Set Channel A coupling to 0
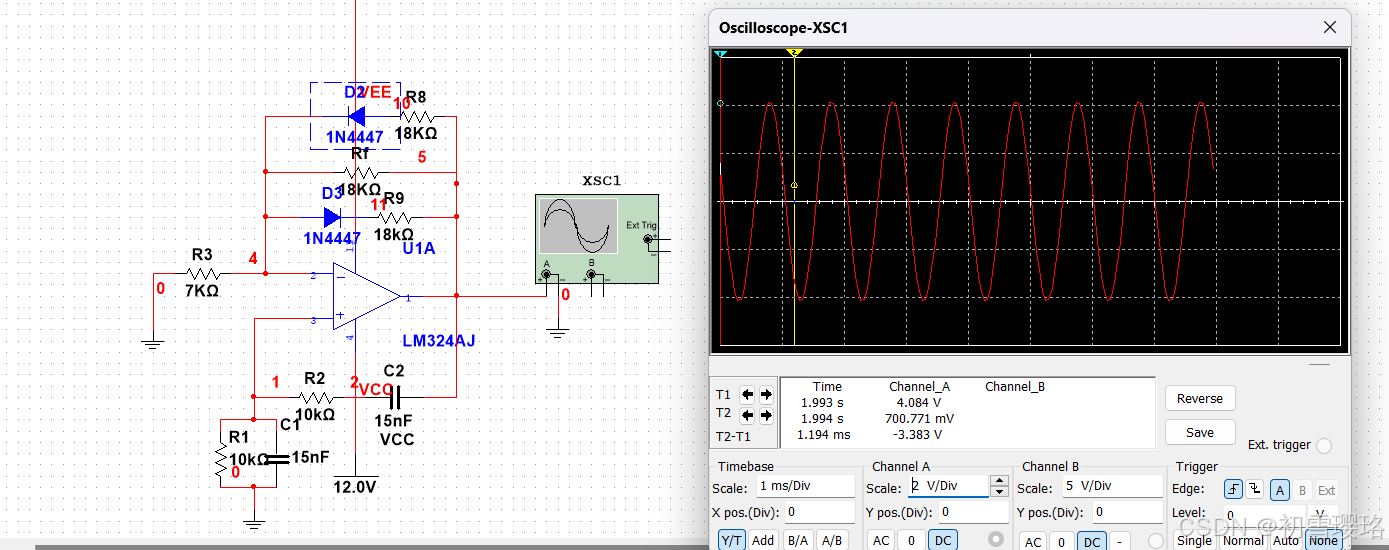Image resolution: width=1389 pixels, height=550 pixels. pyautogui.click(x=911, y=540)
